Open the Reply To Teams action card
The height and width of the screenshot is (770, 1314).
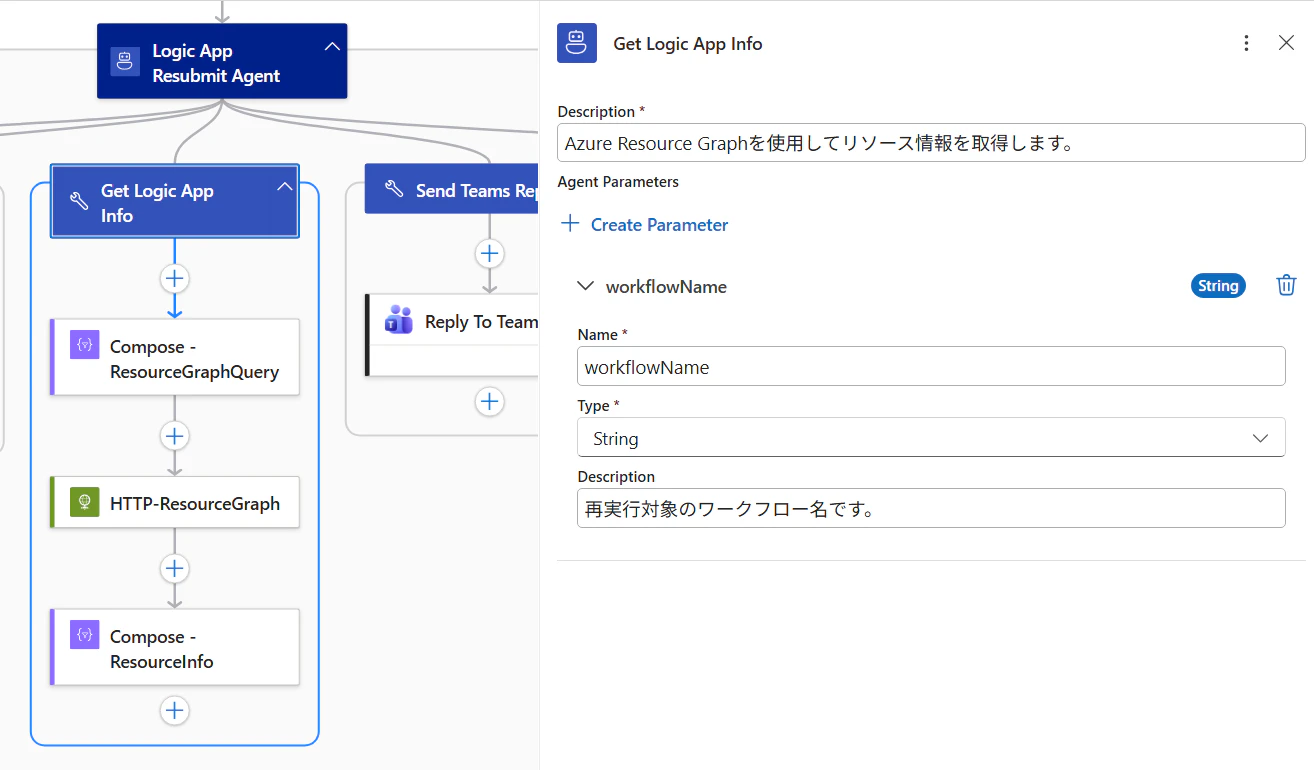pos(453,335)
